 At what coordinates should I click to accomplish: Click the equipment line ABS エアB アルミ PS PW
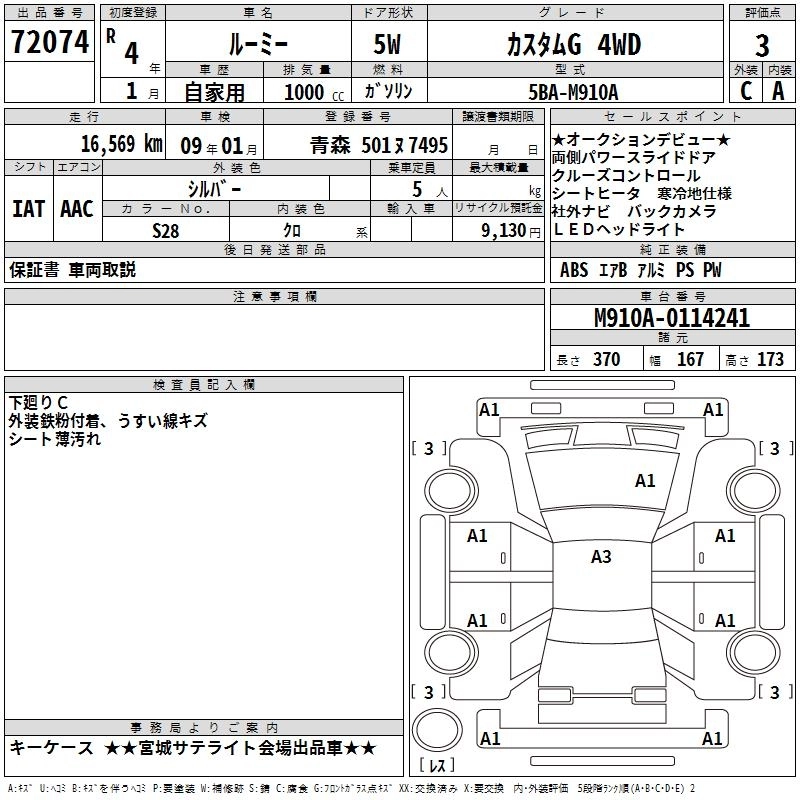(641, 270)
